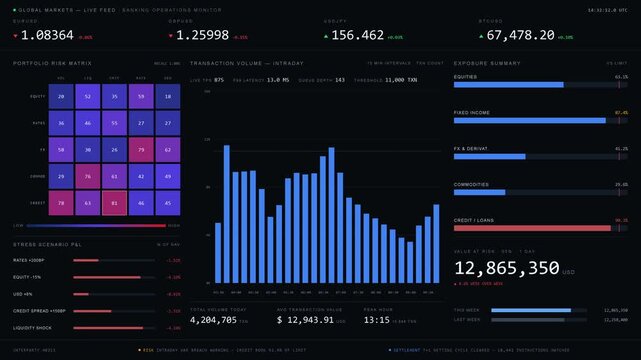Click the Commodities exposure bar
This screenshot has width=641, height=360.
[x=540, y=192]
